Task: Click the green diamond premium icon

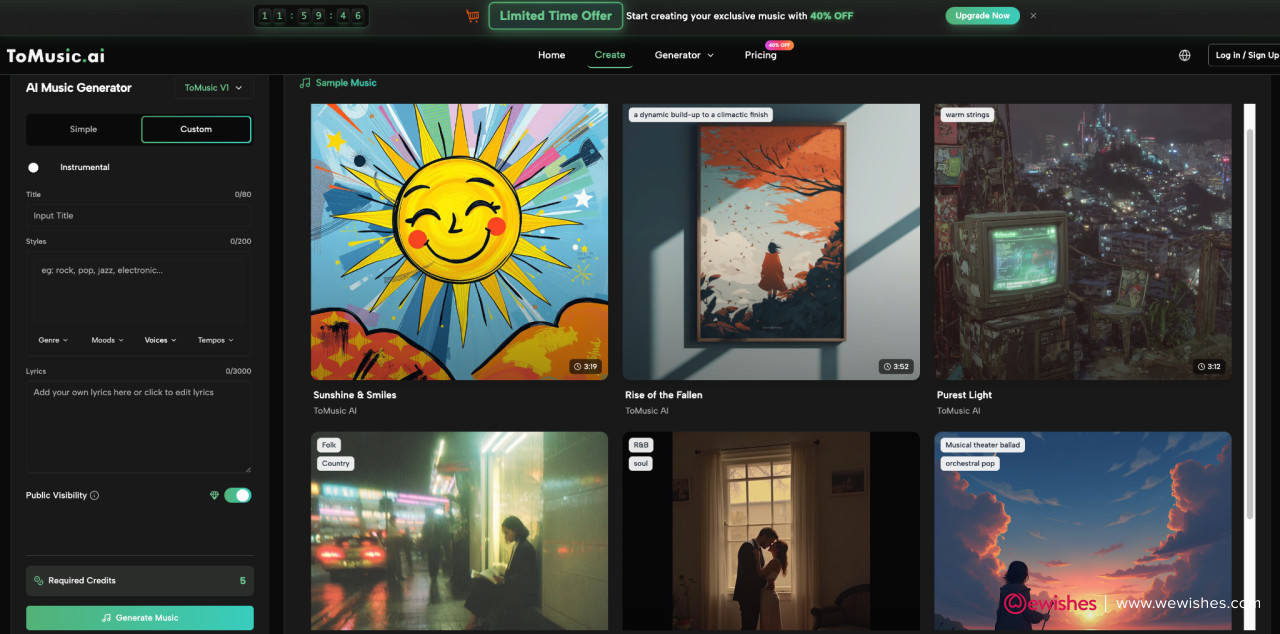Action: (214, 495)
